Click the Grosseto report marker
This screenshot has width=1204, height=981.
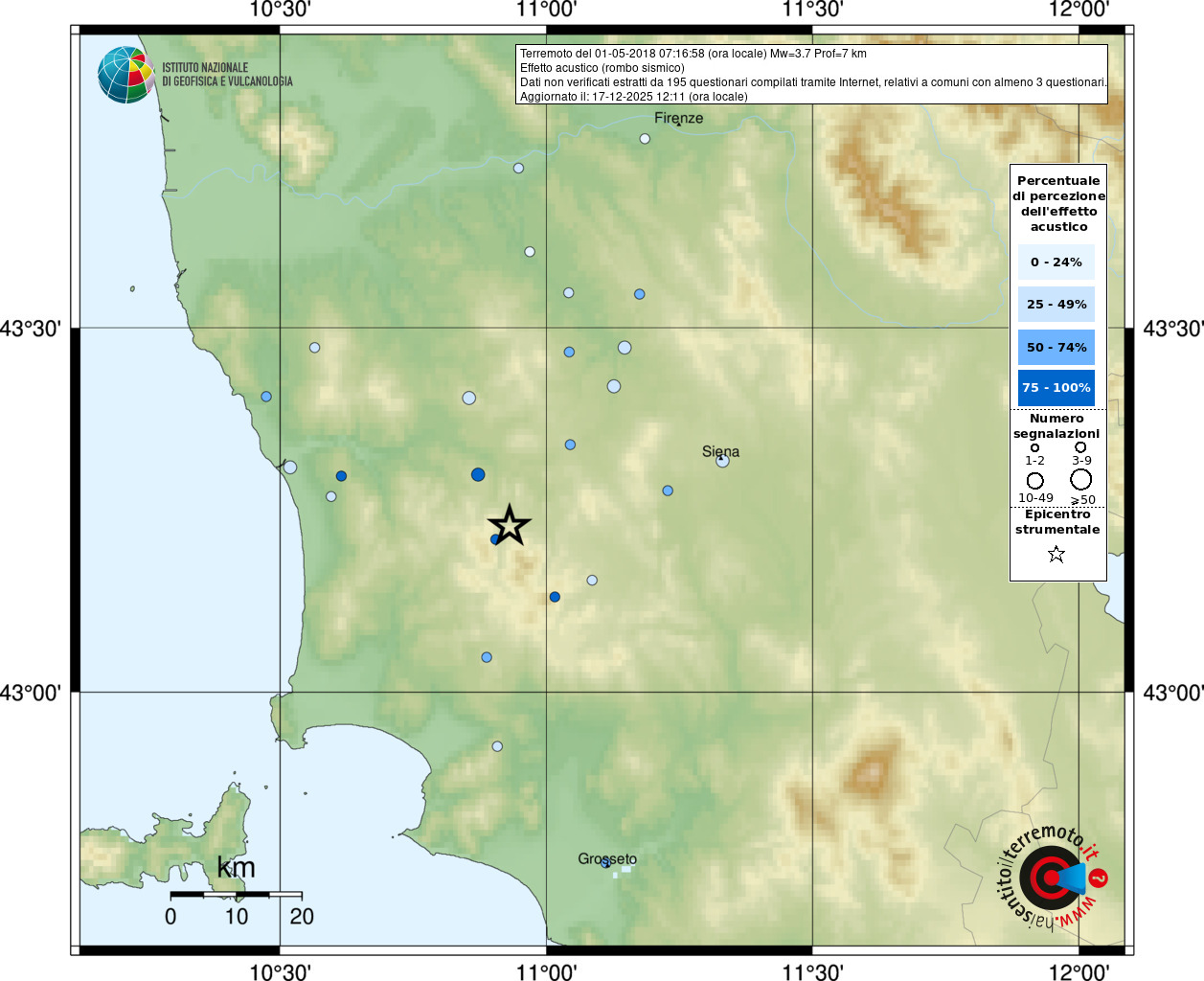[604, 863]
